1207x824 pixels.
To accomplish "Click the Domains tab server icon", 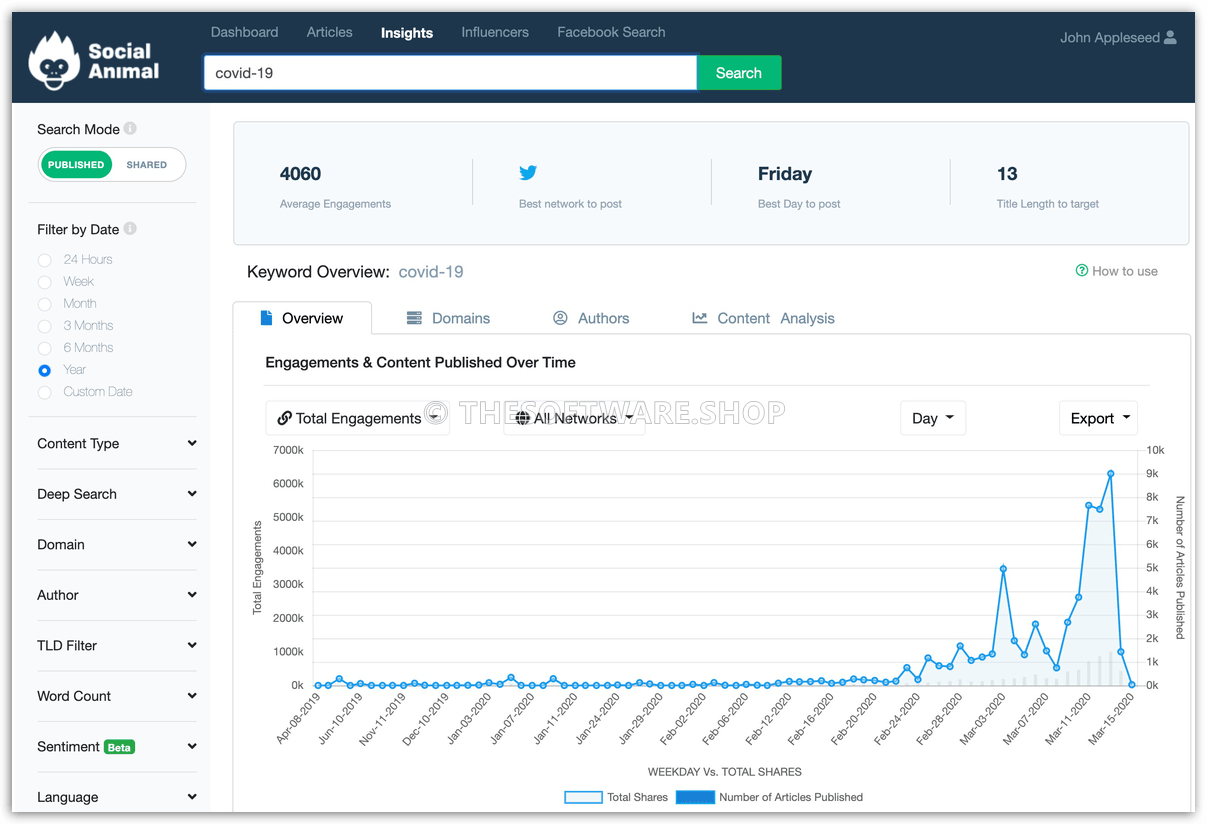I will pos(414,318).
